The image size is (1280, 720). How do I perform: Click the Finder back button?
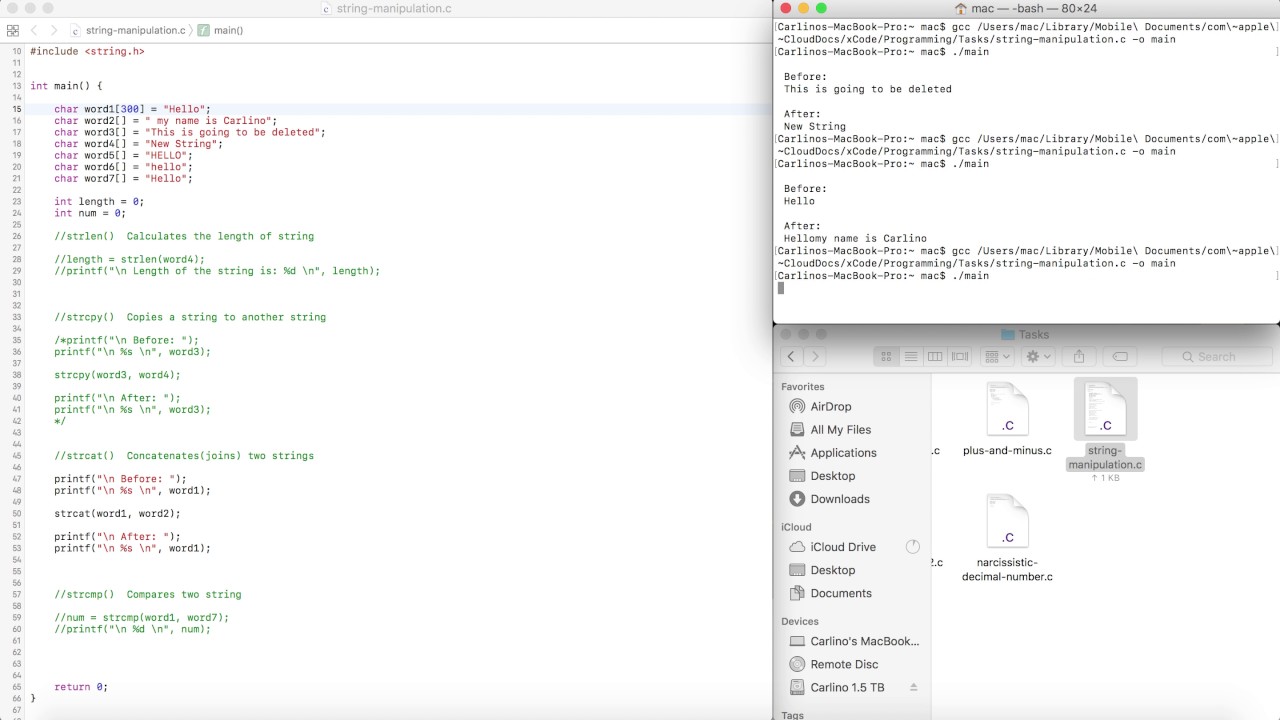(792, 356)
